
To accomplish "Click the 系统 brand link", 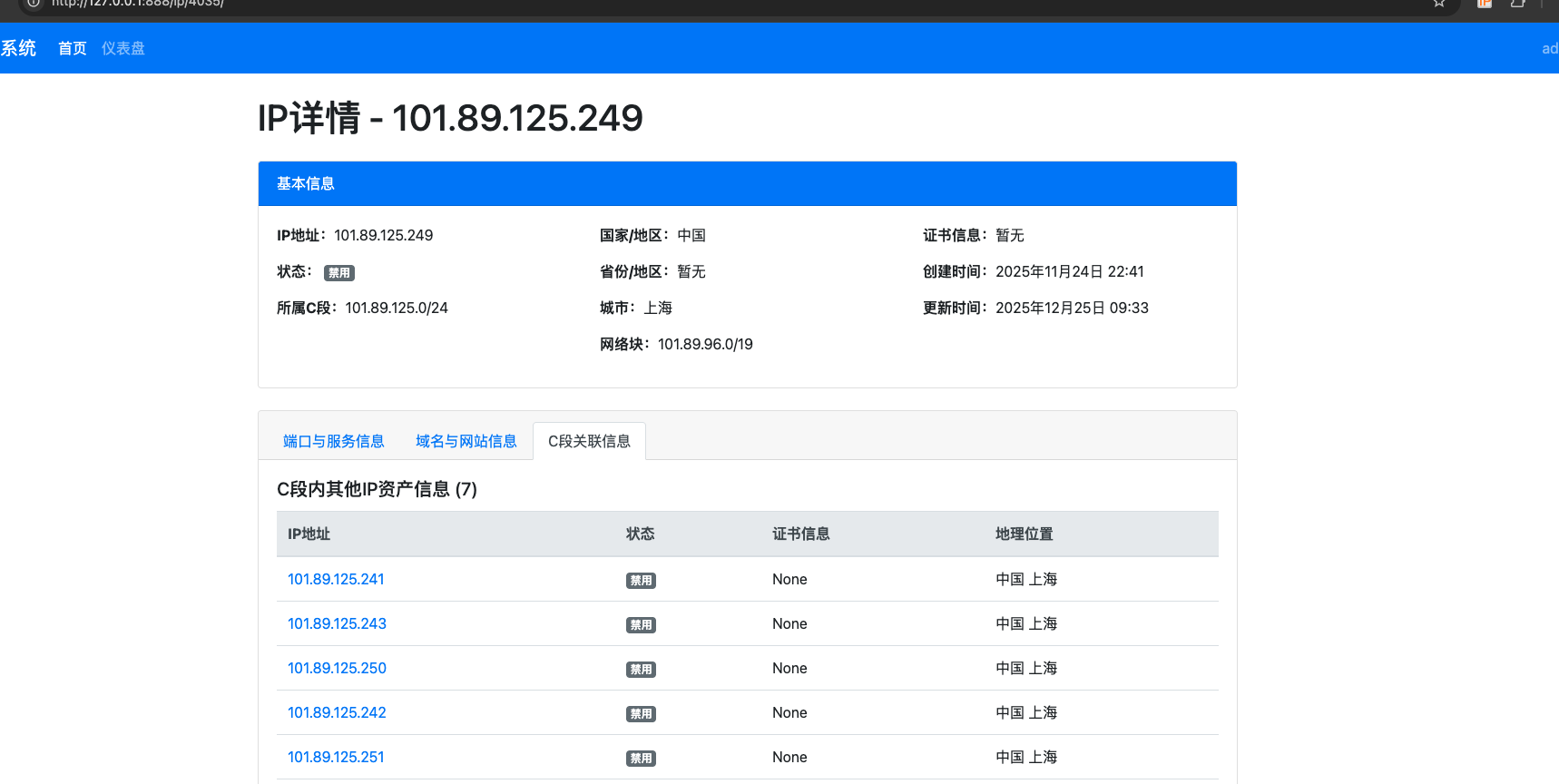I will [18, 49].
